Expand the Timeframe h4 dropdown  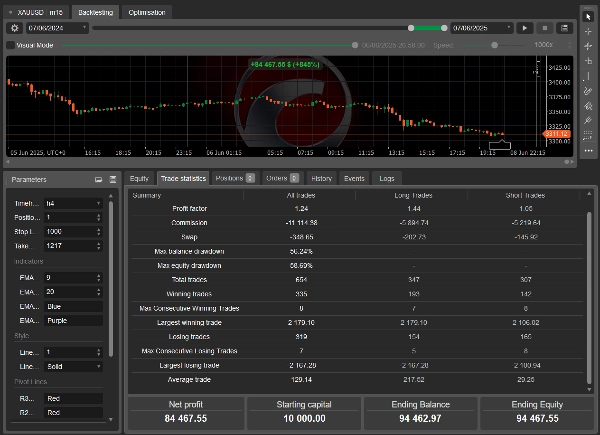(x=72, y=203)
